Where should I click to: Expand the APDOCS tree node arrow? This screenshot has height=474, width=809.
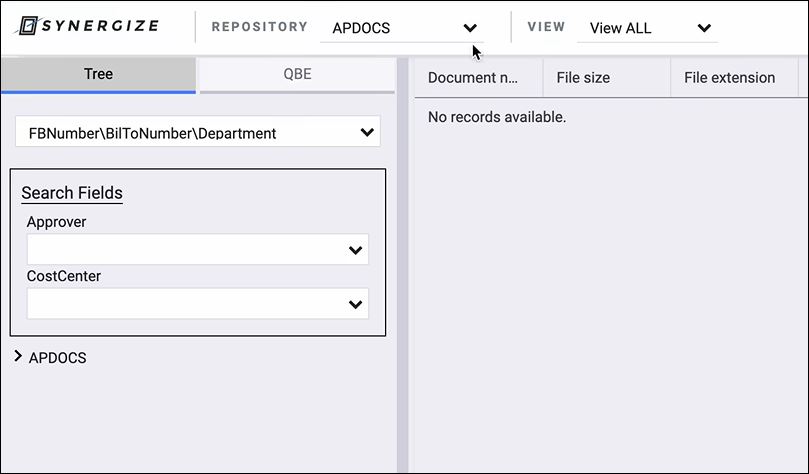18,356
